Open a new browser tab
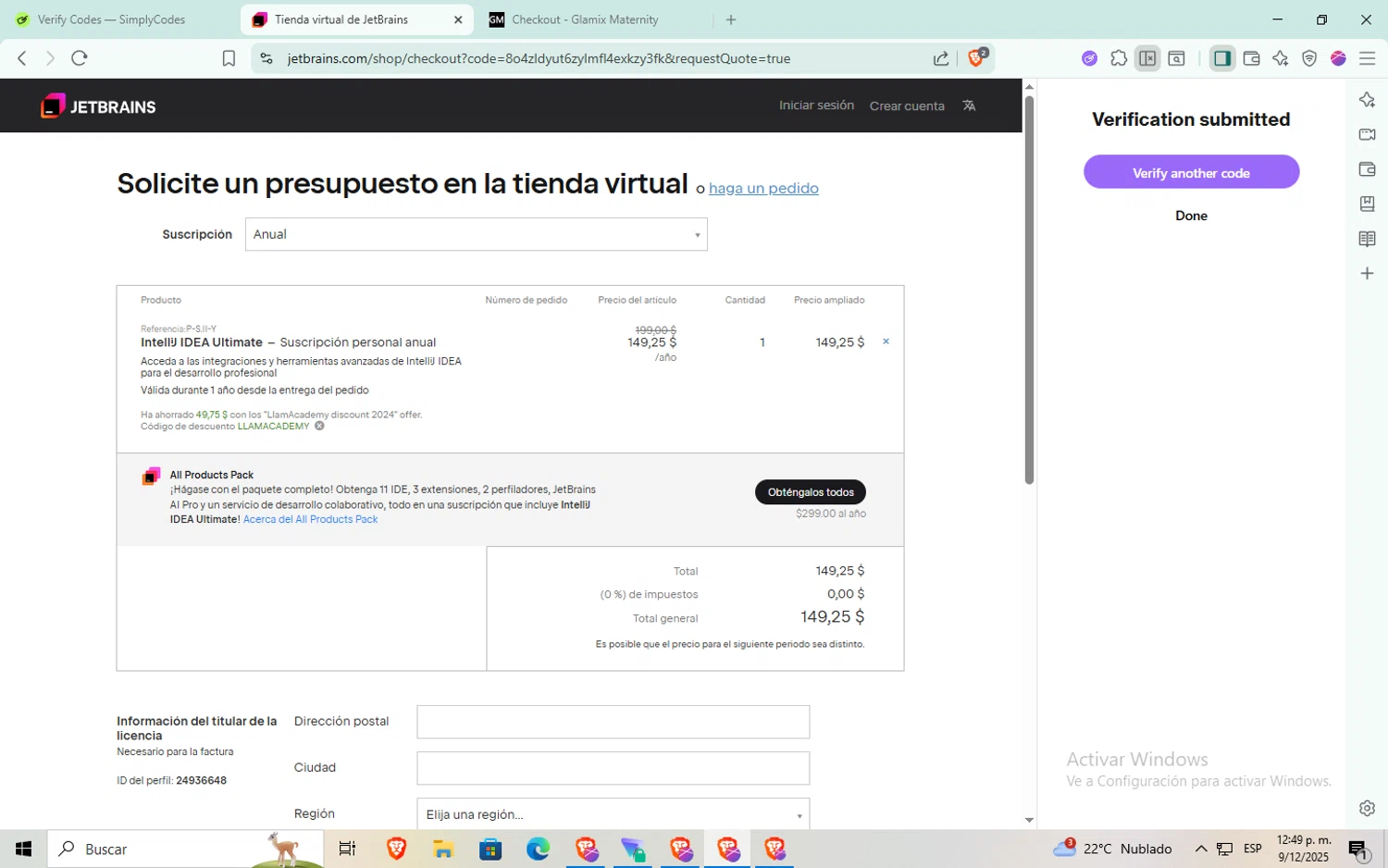1388x868 pixels. click(731, 19)
